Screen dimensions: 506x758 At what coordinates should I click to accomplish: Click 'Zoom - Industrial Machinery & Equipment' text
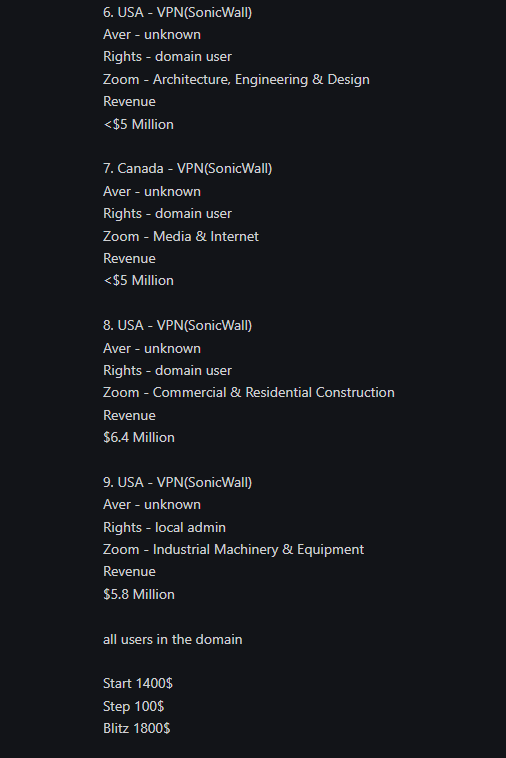[233, 550]
